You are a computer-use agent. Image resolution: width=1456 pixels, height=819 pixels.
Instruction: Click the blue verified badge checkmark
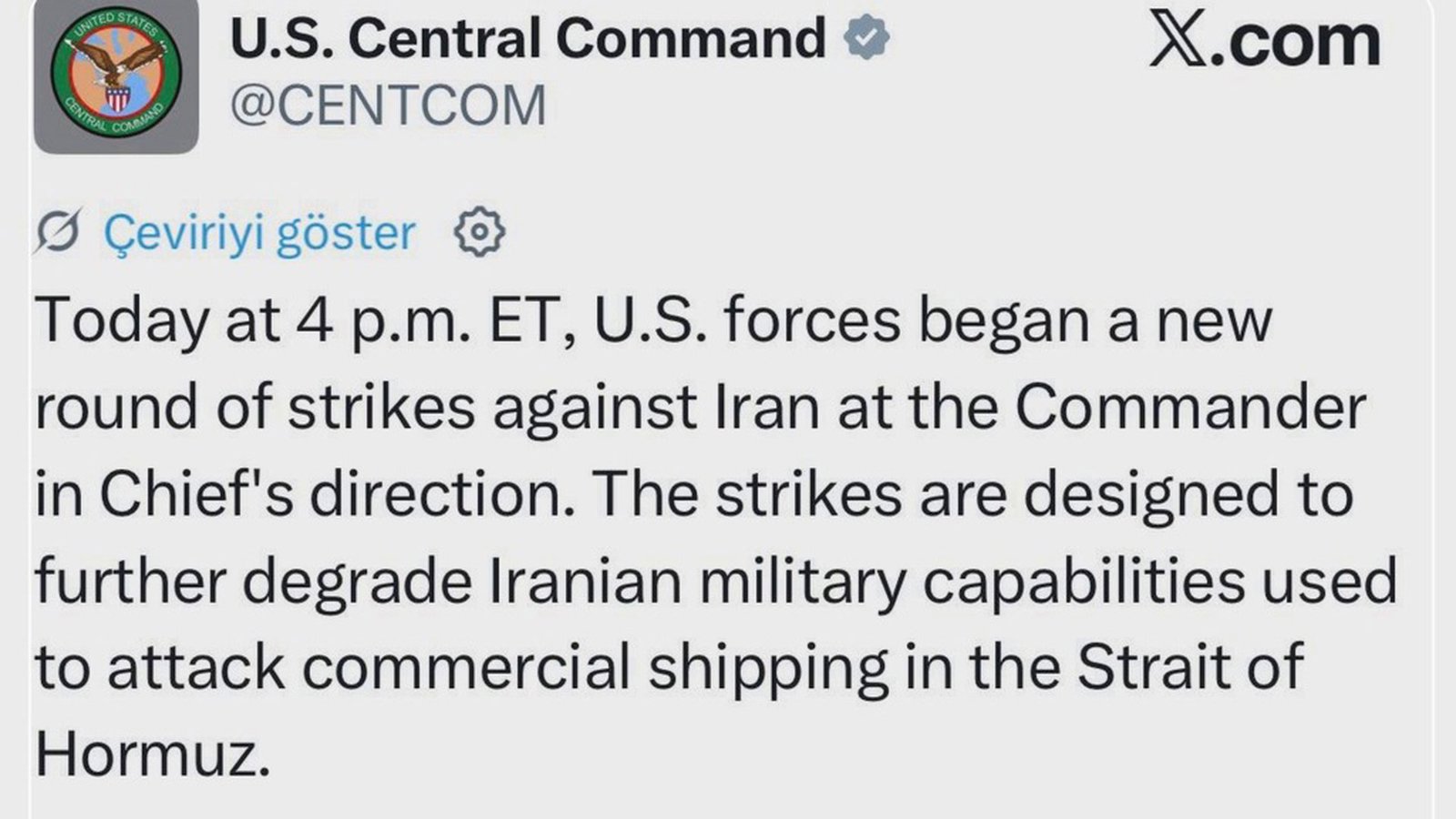coord(865,38)
